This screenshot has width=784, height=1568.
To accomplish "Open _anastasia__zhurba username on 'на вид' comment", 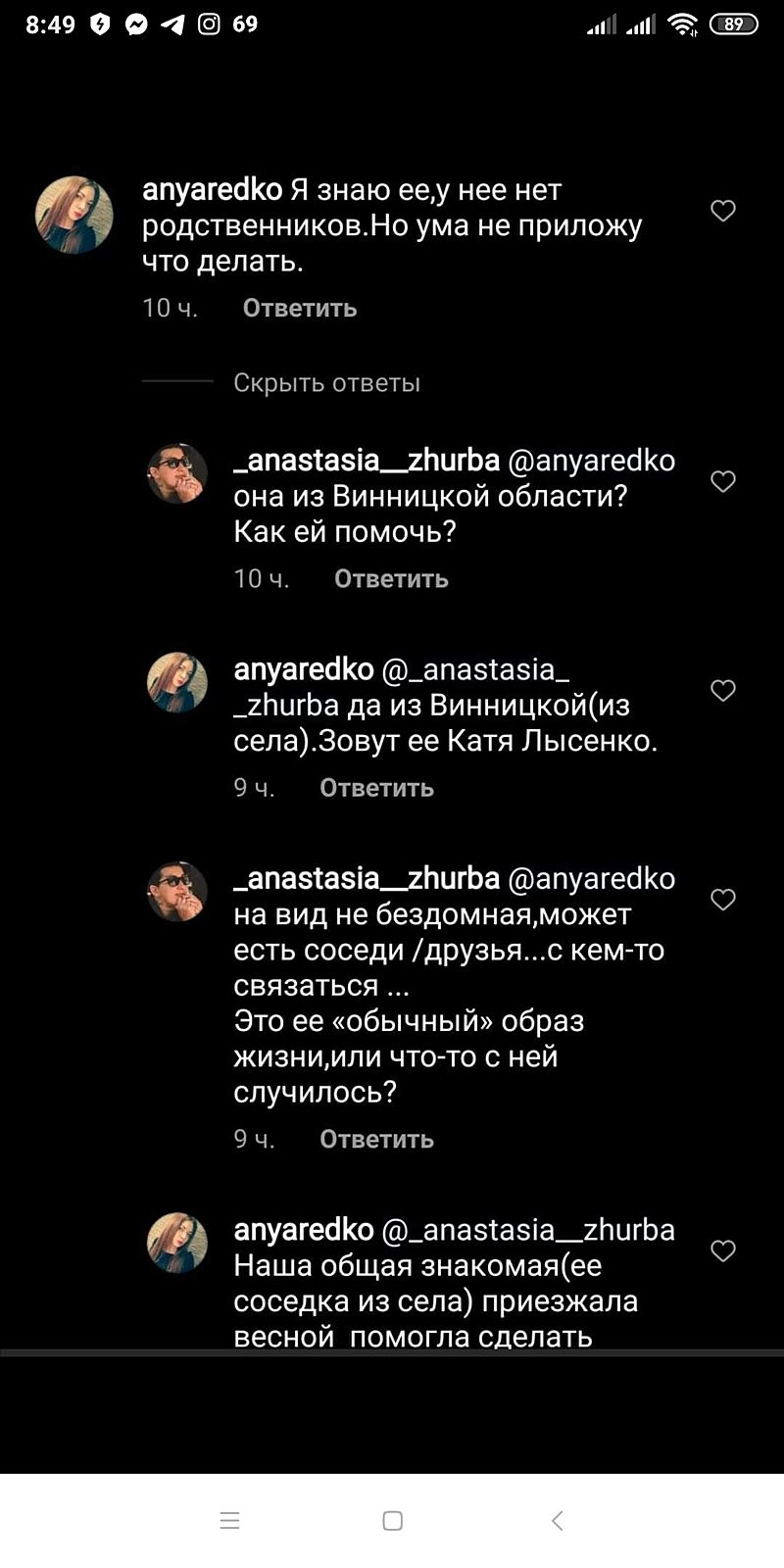I will point(367,879).
